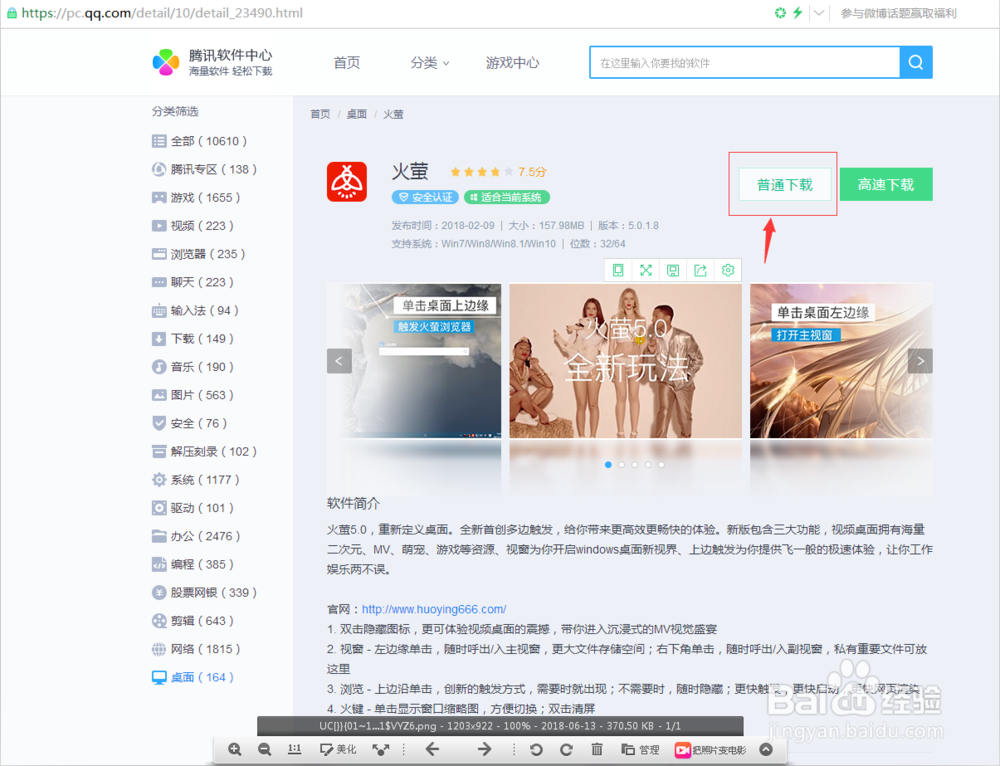Image resolution: width=1000 pixels, height=766 pixels.
Task: Open the huoying666.com official website link
Action: click(434, 609)
